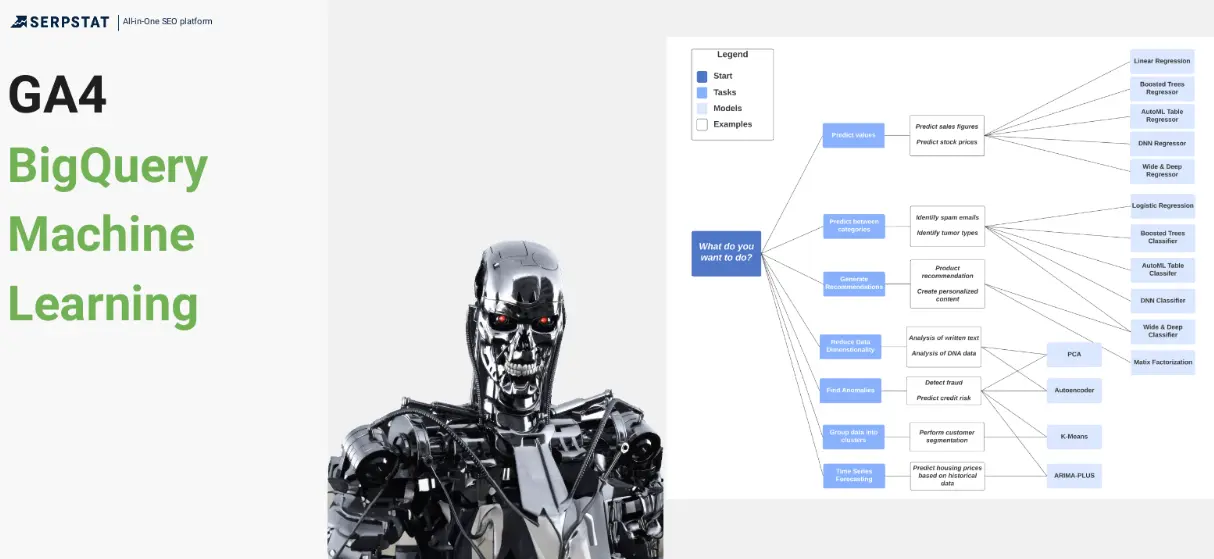Click the Perform customer segmentation example box

tap(947, 436)
